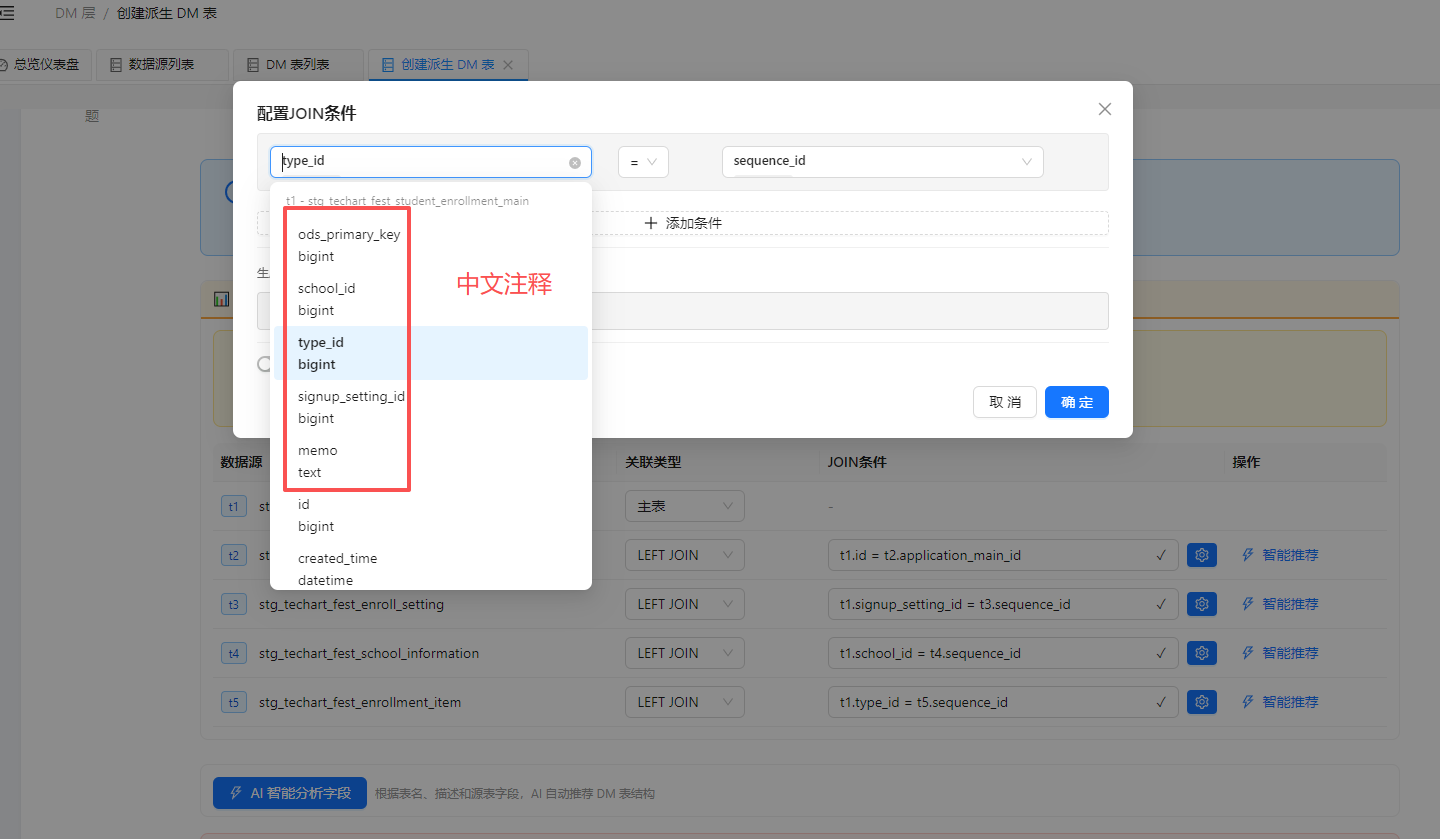1440x839 pixels.
Task: Open settings gear for t5 JOIN condition
Action: 1202,702
